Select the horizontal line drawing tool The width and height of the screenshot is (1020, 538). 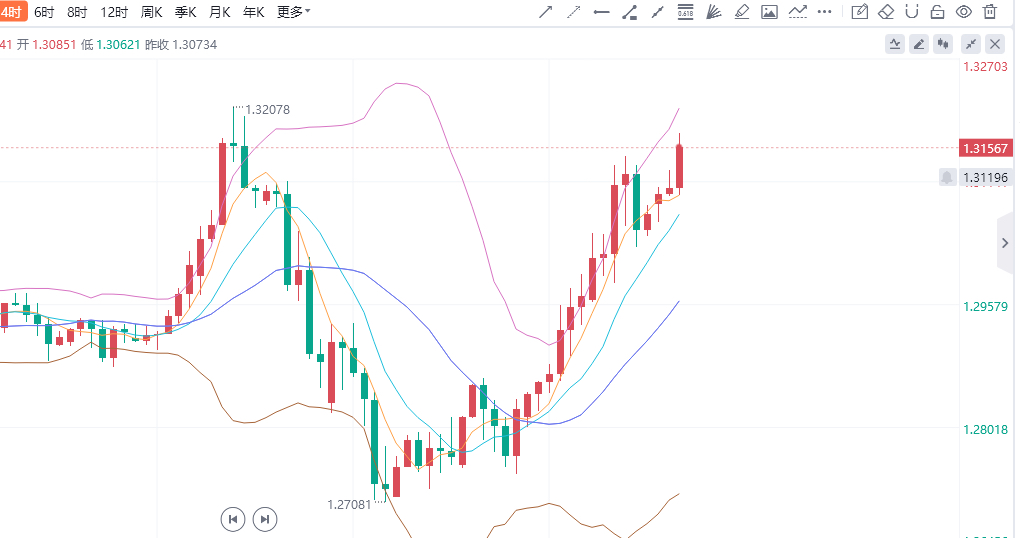pos(601,12)
